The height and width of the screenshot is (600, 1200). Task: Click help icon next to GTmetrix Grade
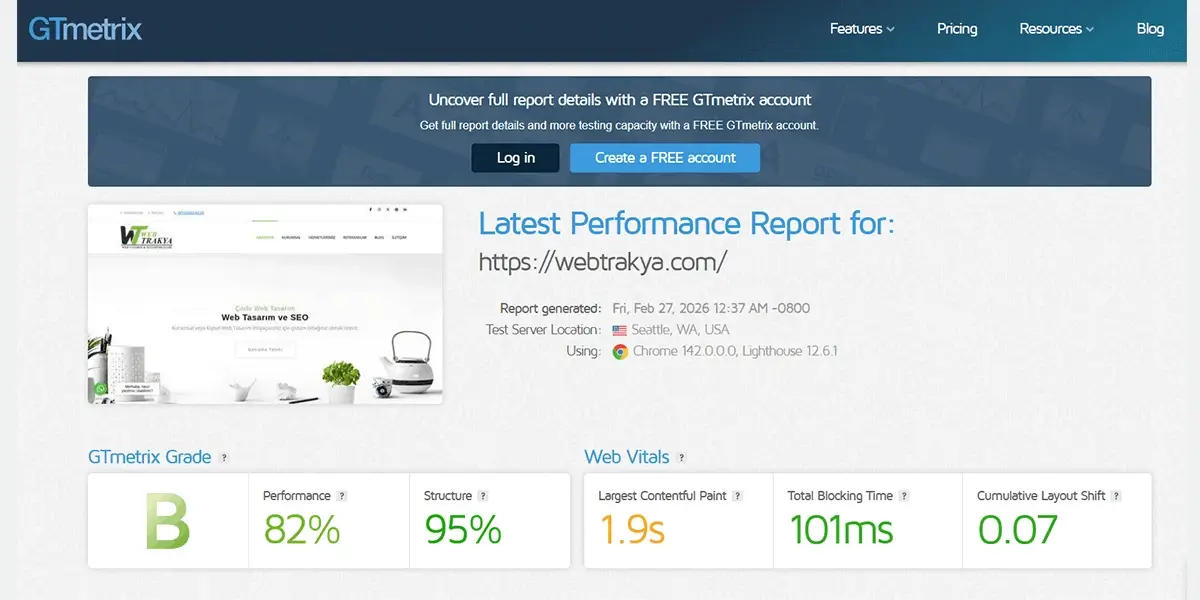pos(224,458)
